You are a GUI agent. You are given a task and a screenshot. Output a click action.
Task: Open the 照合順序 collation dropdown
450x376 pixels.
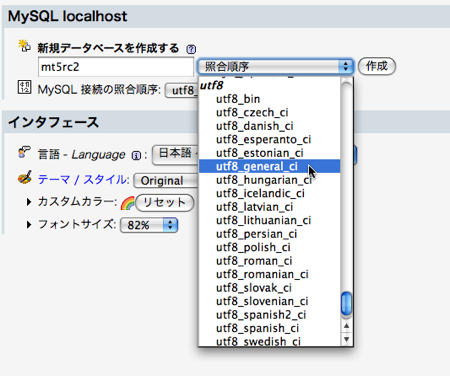275,66
